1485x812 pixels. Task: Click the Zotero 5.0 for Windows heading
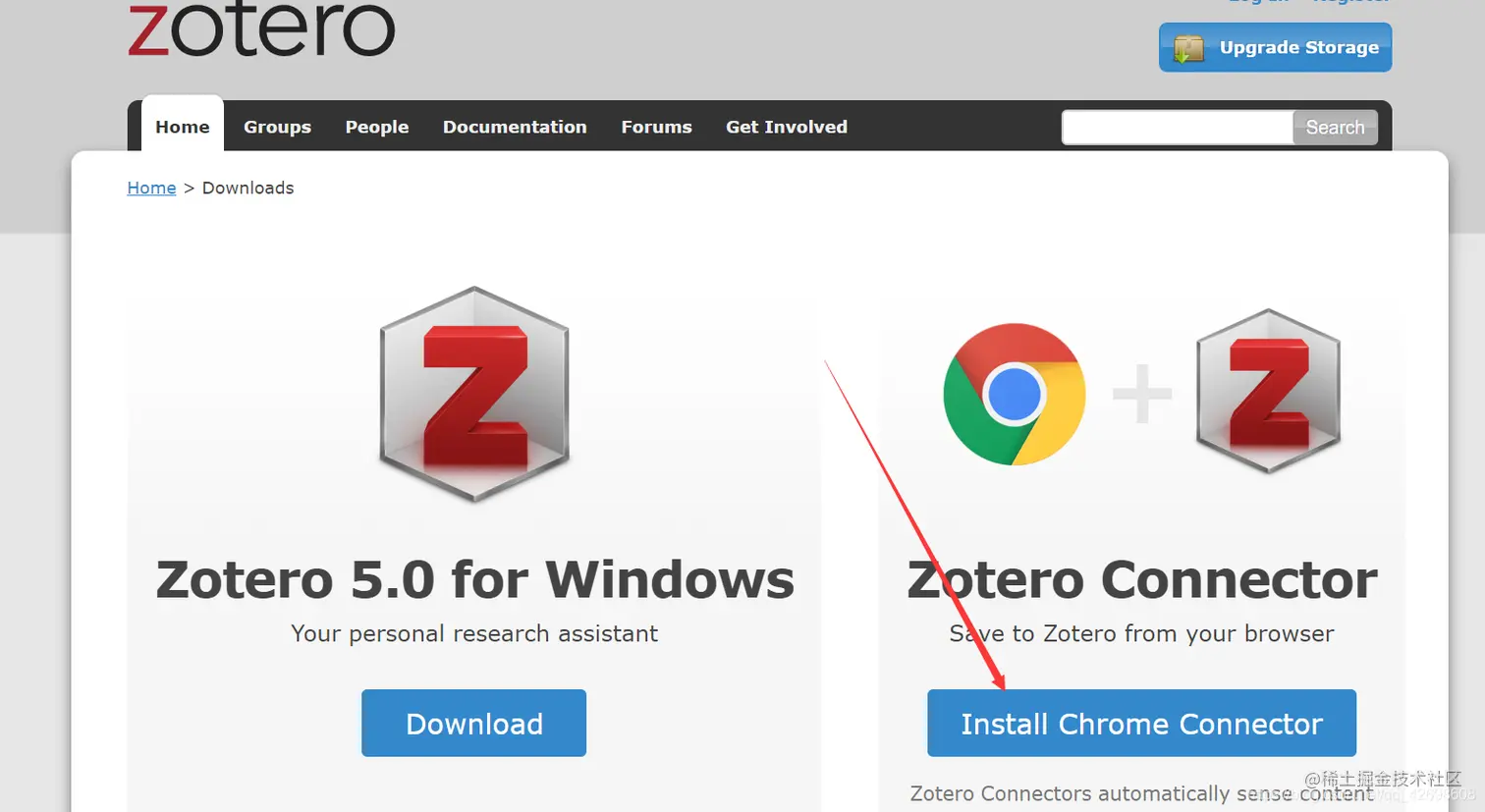click(474, 579)
